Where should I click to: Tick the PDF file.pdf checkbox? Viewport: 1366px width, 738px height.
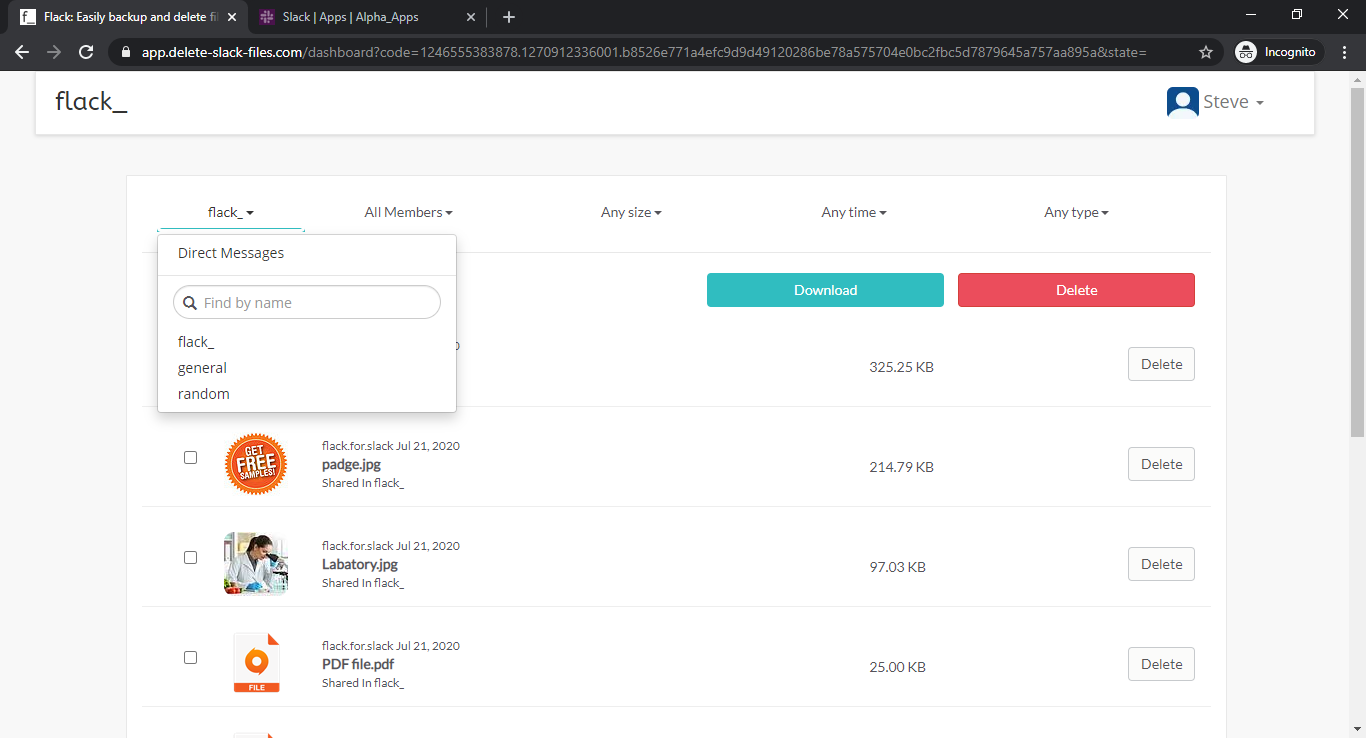pyautogui.click(x=190, y=657)
